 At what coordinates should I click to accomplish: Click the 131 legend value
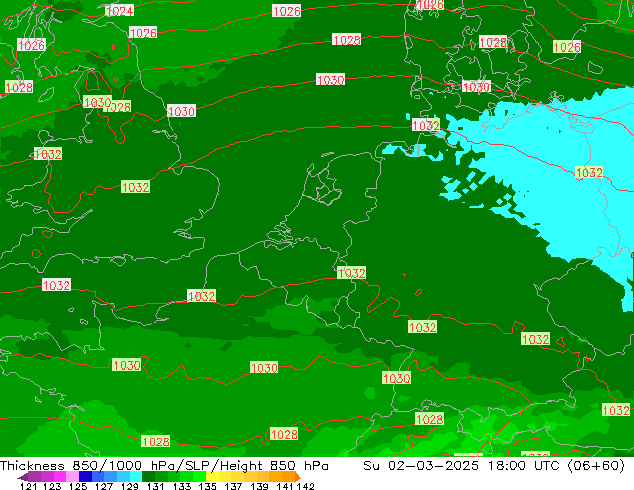tap(156, 486)
